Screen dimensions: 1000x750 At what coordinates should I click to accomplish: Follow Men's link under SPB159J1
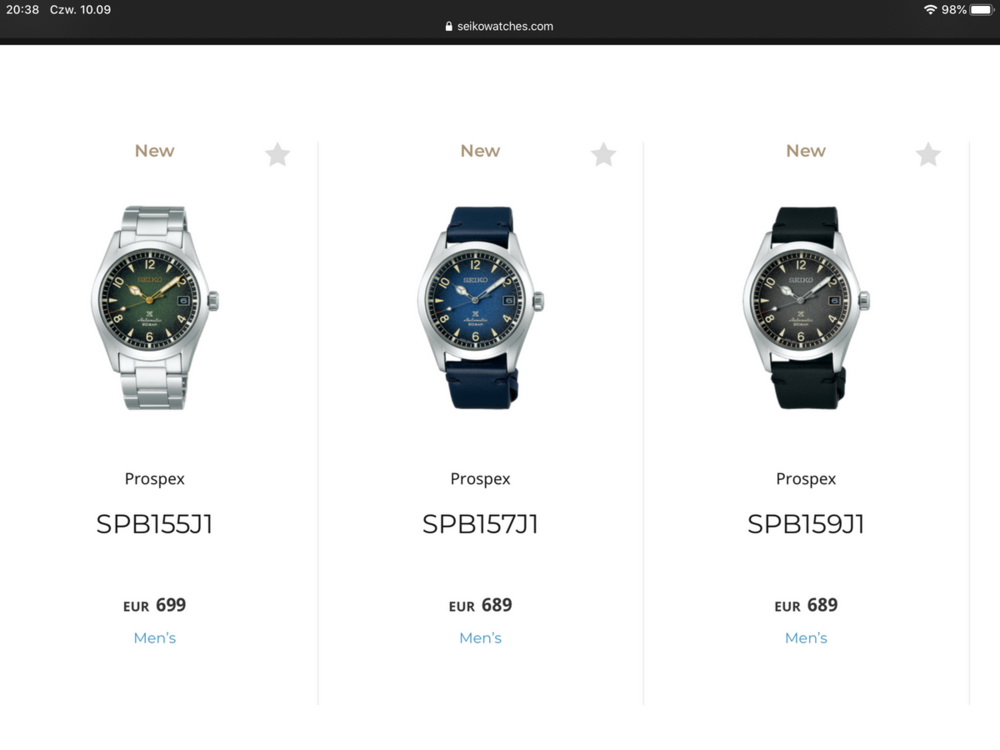click(806, 638)
